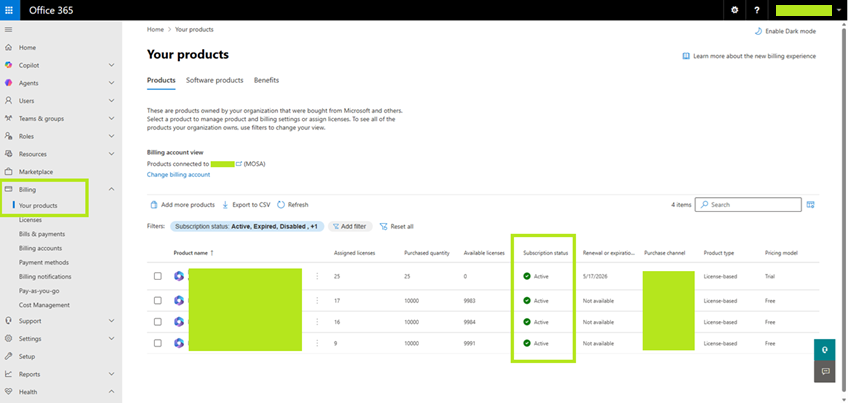Expand the Roles menu chevron
Viewport: 848px width, 403px height.
coord(111,136)
